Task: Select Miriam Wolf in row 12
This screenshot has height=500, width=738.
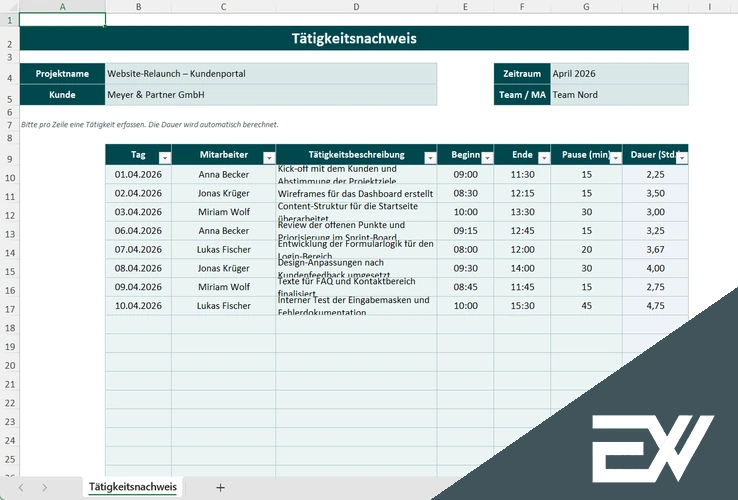Action: click(x=224, y=212)
